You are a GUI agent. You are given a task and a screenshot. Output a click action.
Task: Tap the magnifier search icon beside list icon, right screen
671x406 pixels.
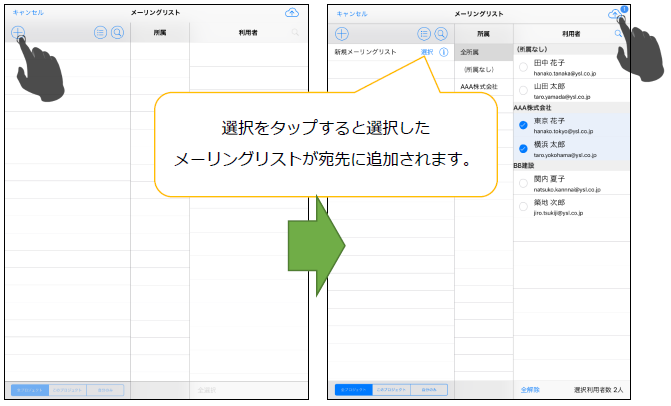tap(441, 33)
